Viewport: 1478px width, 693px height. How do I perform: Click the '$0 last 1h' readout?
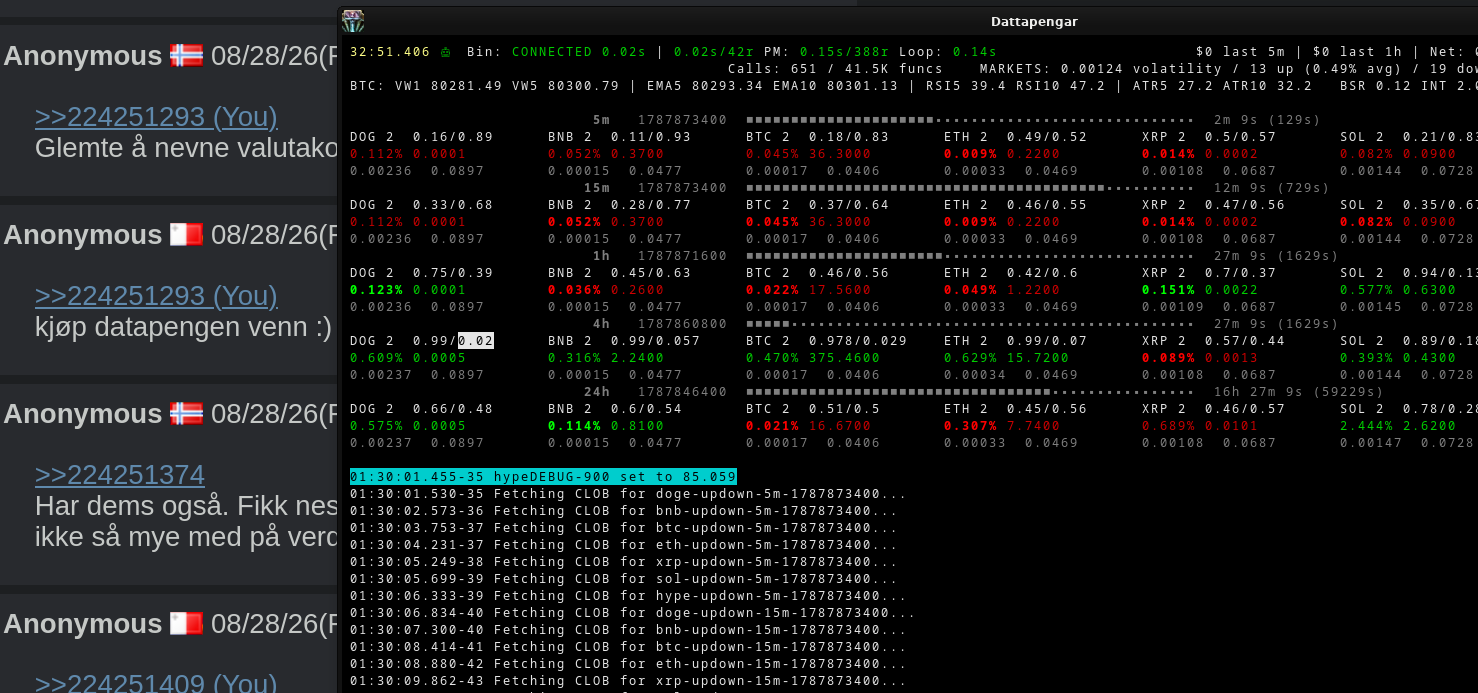[x=1358, y=52]
